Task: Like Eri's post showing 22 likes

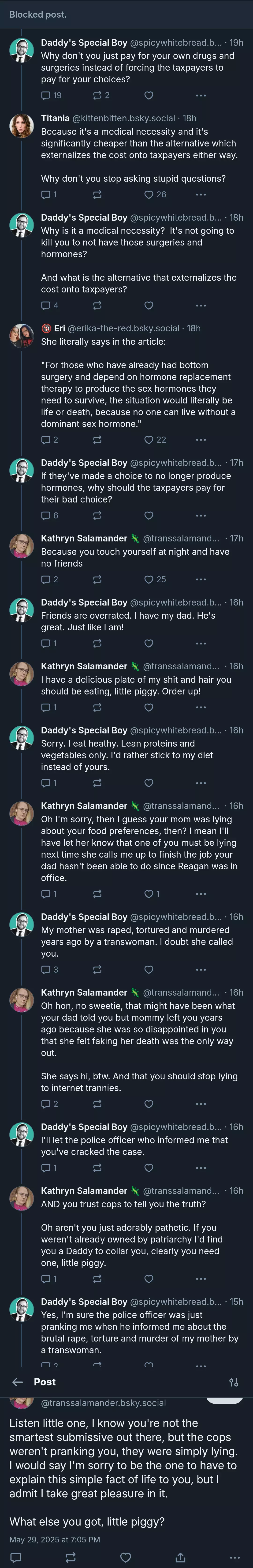Action: click(149, 440)
